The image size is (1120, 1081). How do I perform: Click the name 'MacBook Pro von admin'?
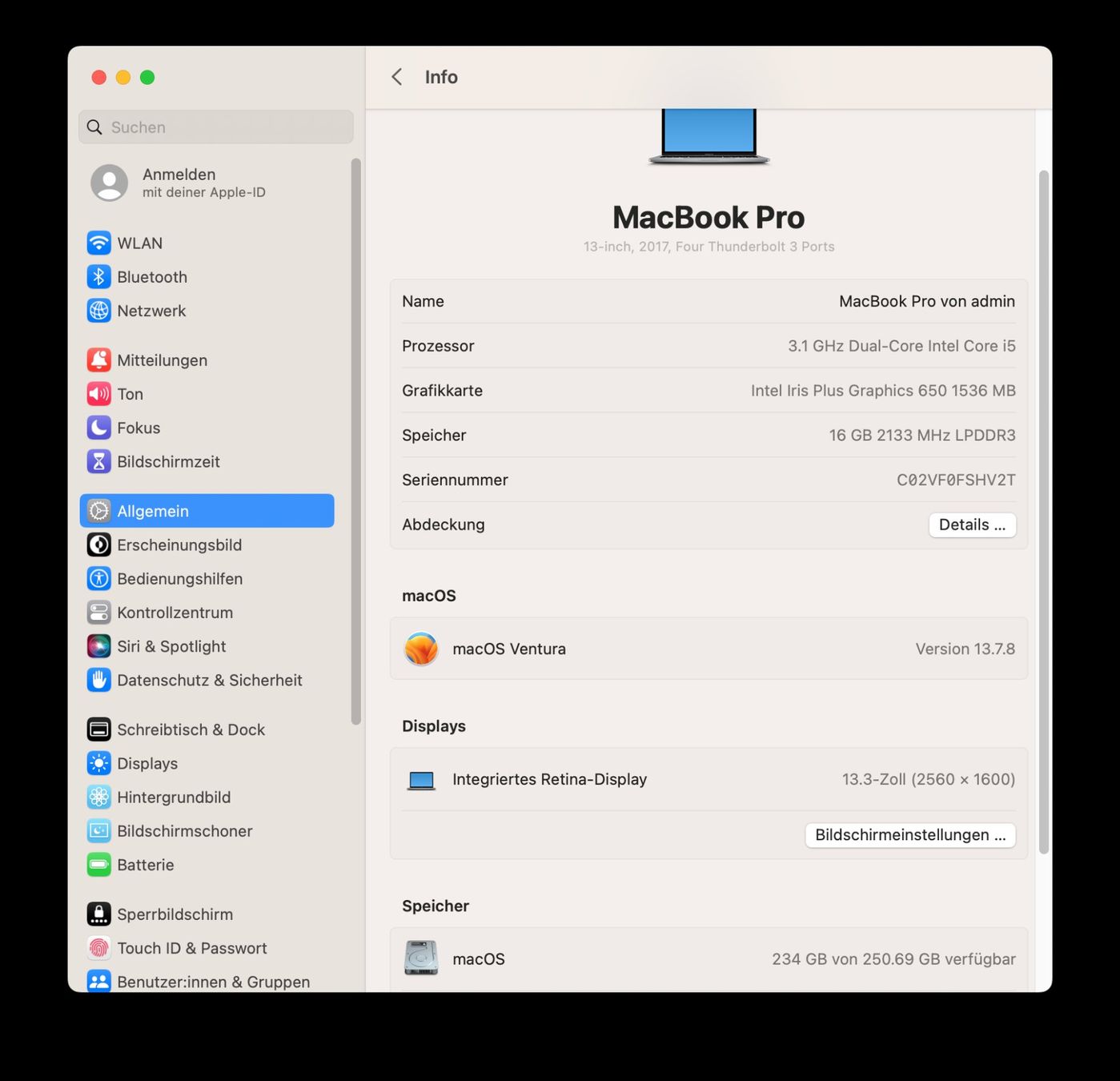click(926, 301)
